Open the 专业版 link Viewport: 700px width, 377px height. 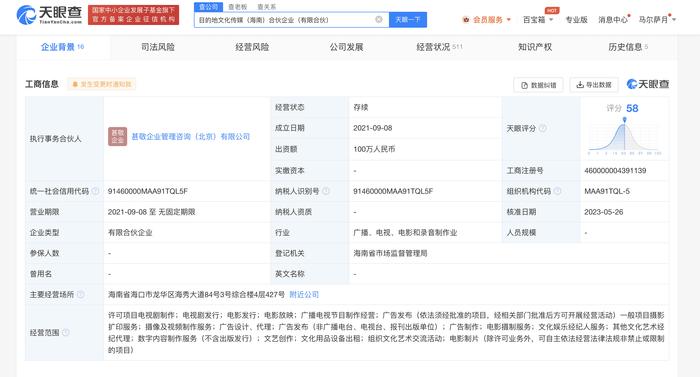[x=576, y=20]
